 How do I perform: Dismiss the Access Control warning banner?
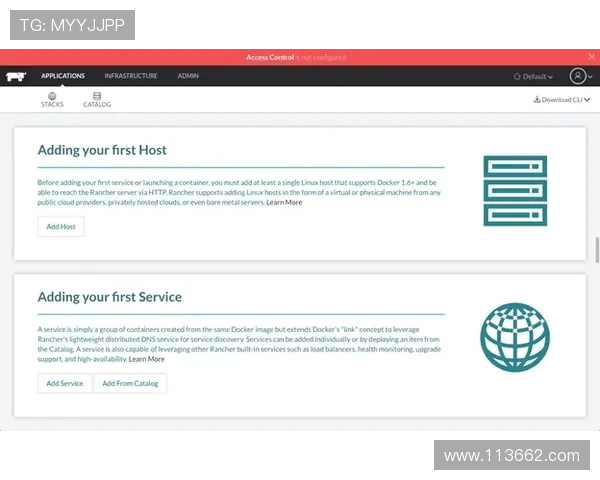click(300, 57)
